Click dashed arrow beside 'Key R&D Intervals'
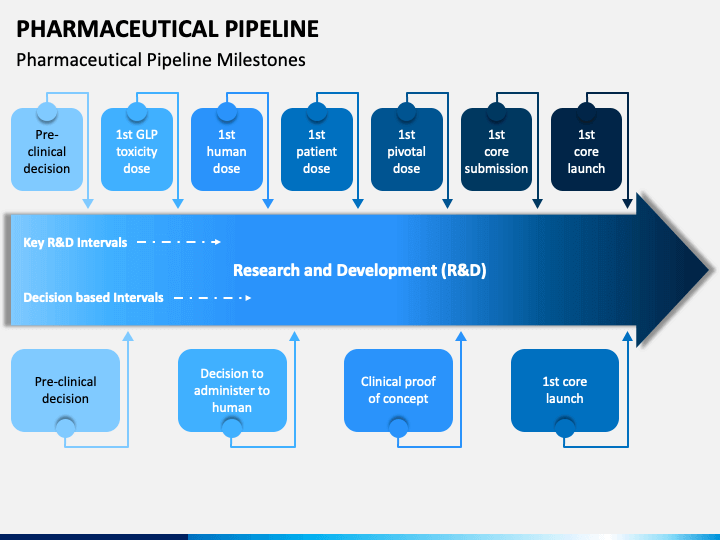This screenshot has height=540, width=720. 179,242
